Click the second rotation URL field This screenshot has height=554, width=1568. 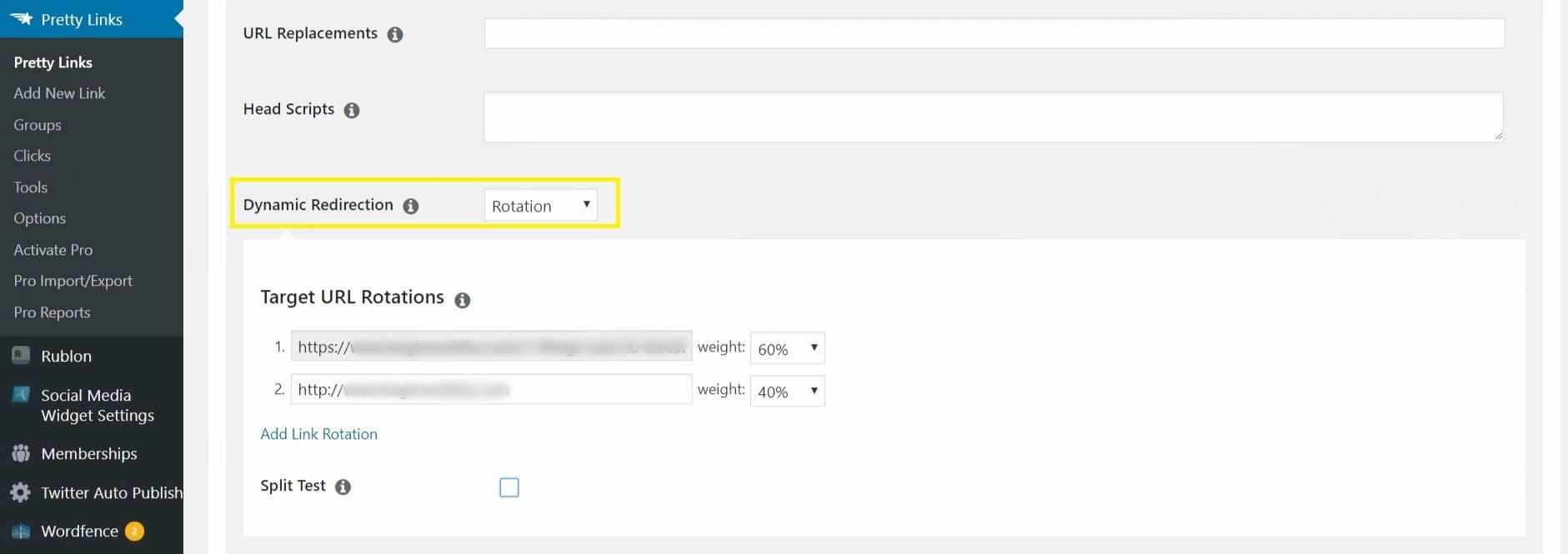[x=491, y=389]
